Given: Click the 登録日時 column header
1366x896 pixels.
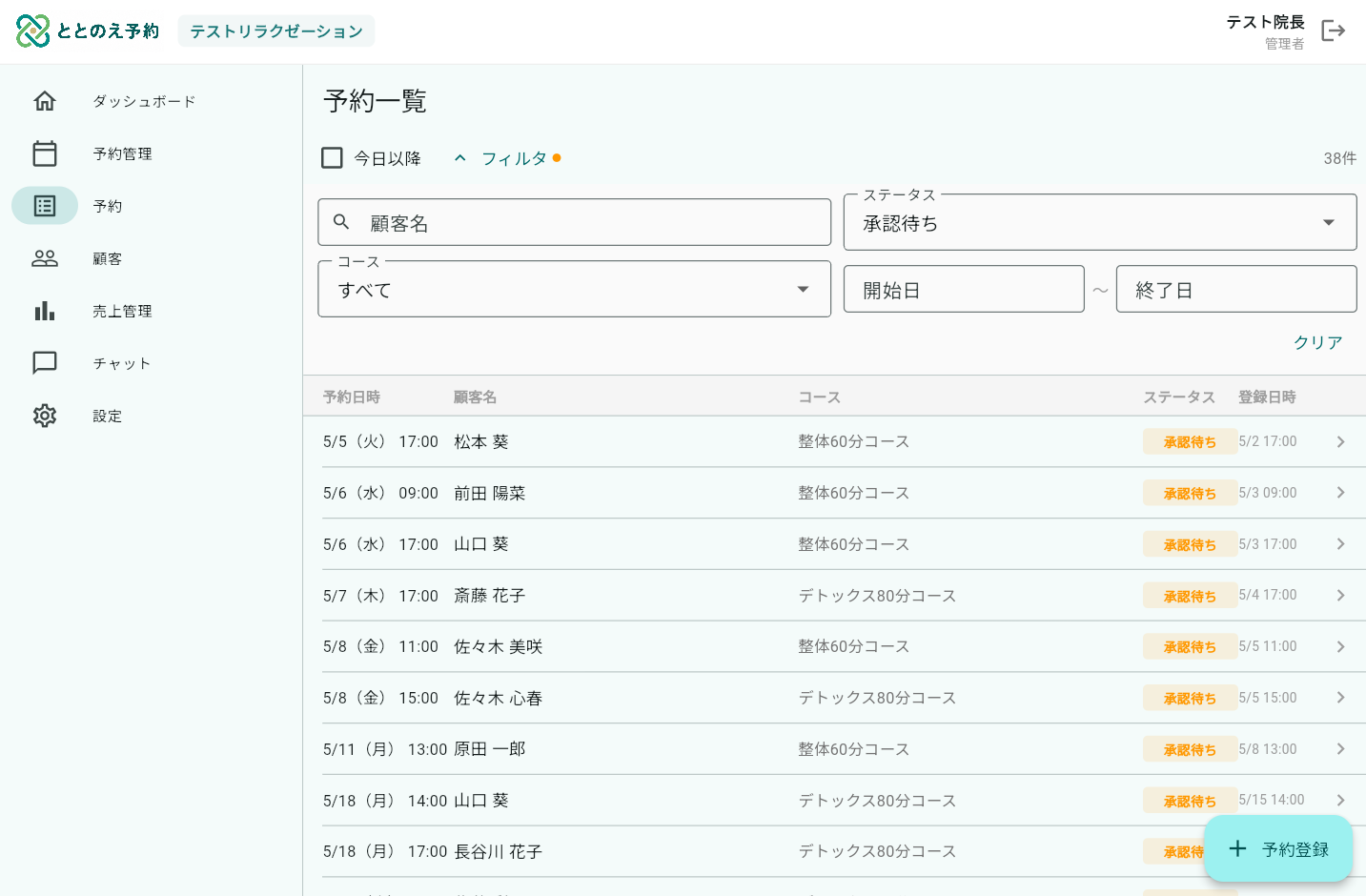Looking at the screenshot, I should click(1267, 397).
